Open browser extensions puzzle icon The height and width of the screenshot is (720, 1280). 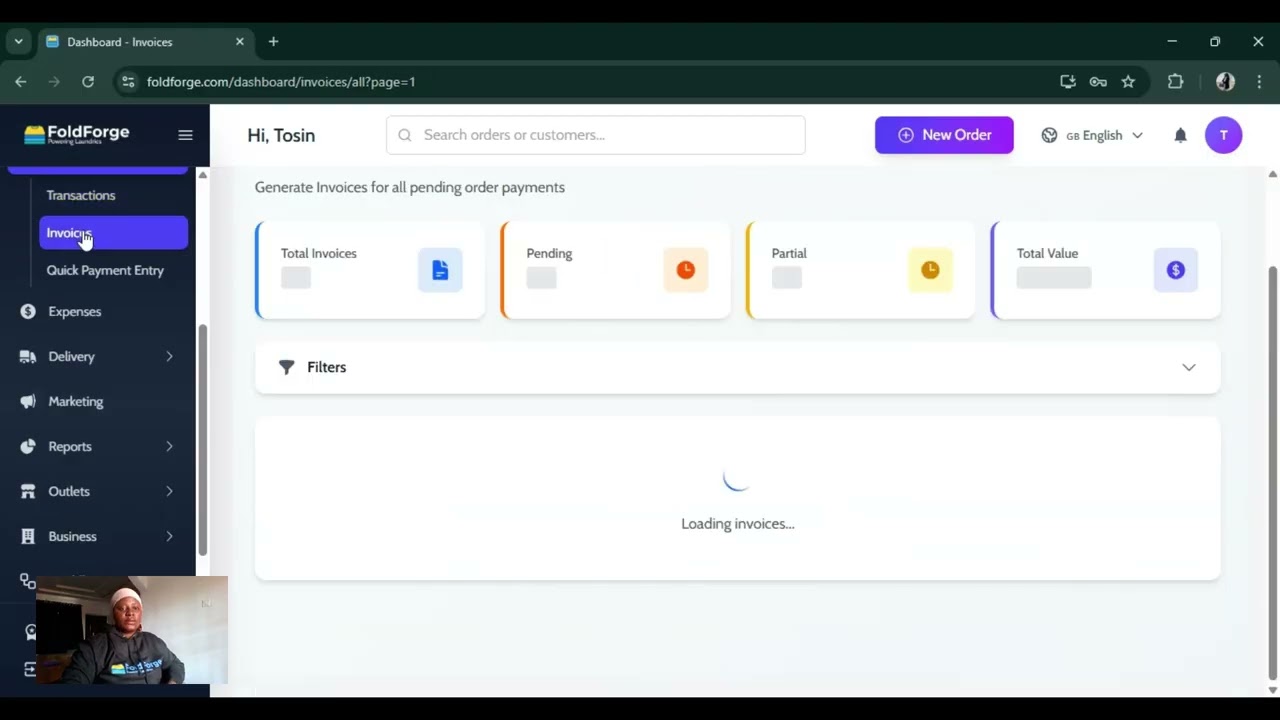[1175, 82]
